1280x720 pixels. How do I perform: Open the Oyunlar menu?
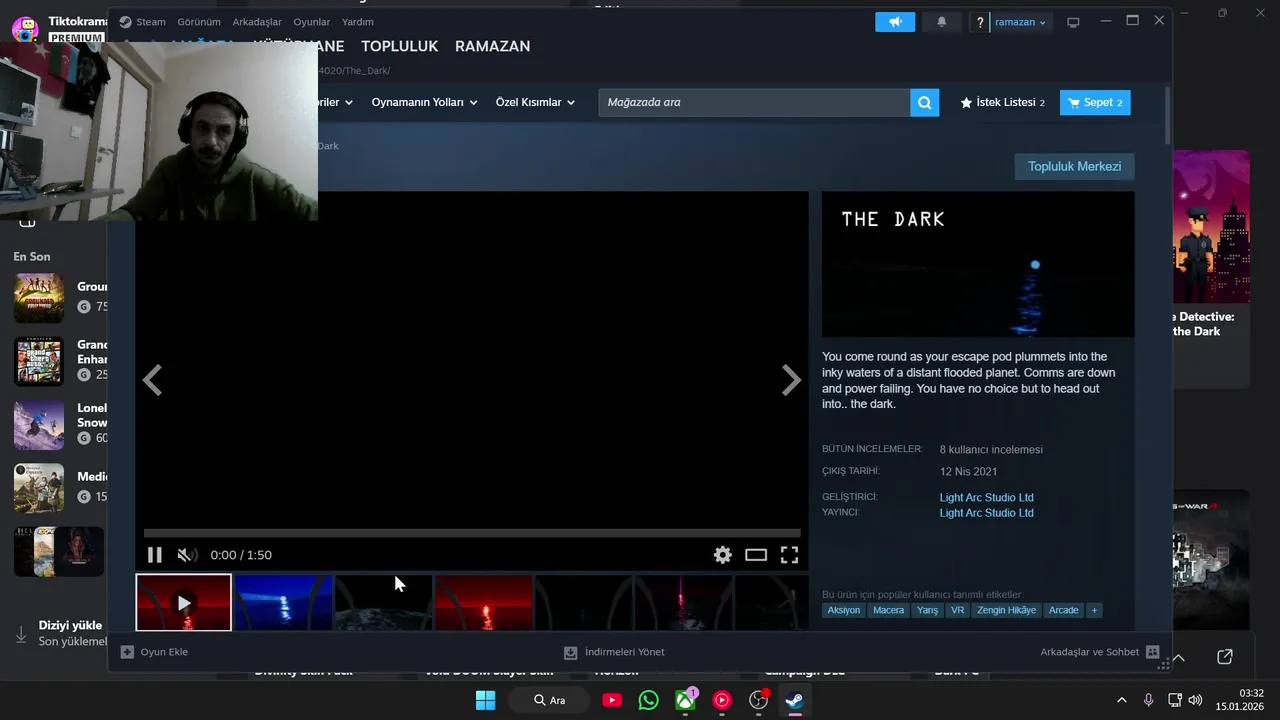click(x=312, y=22)
